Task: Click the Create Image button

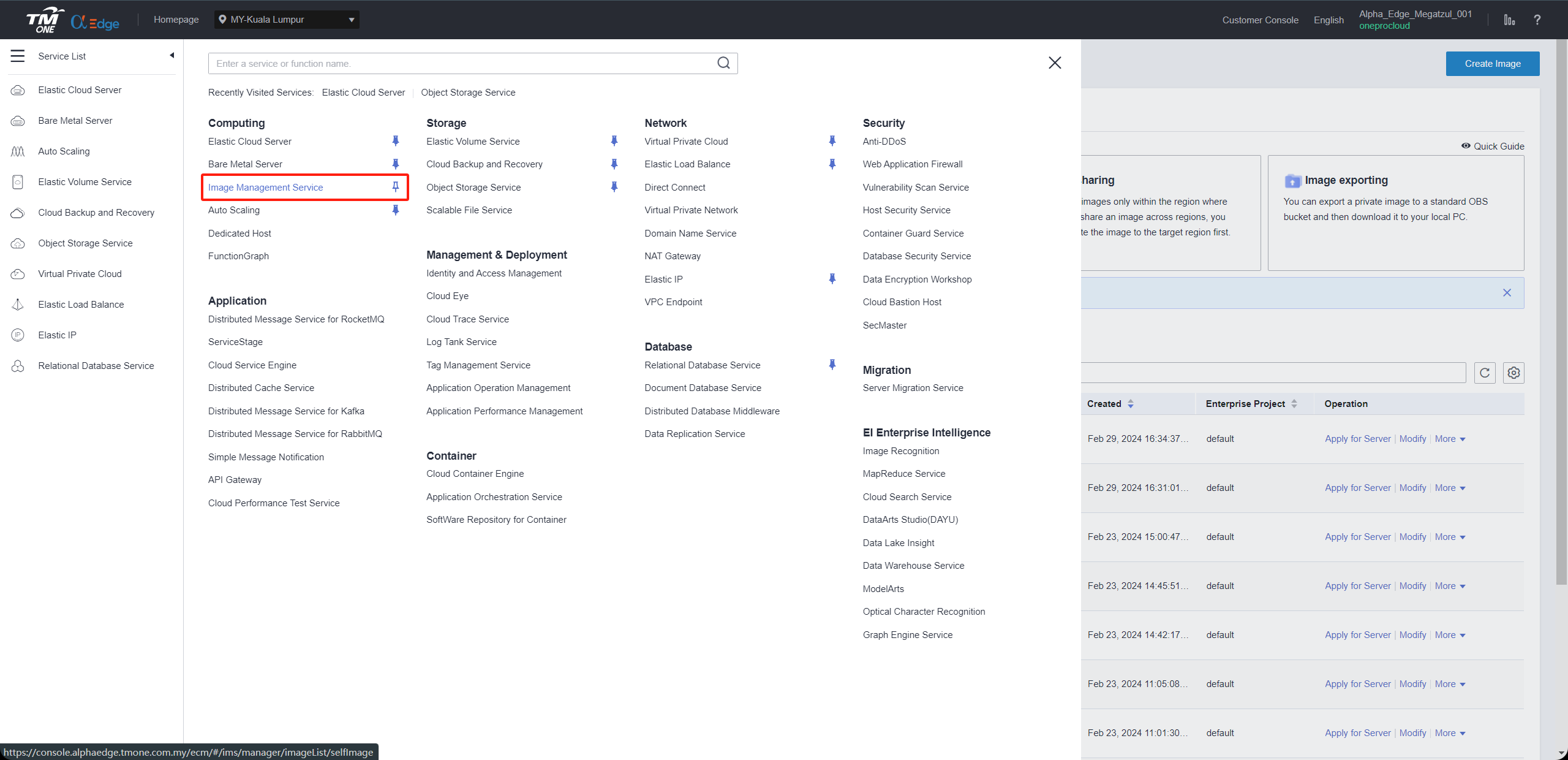Action: pos(1493,64)
